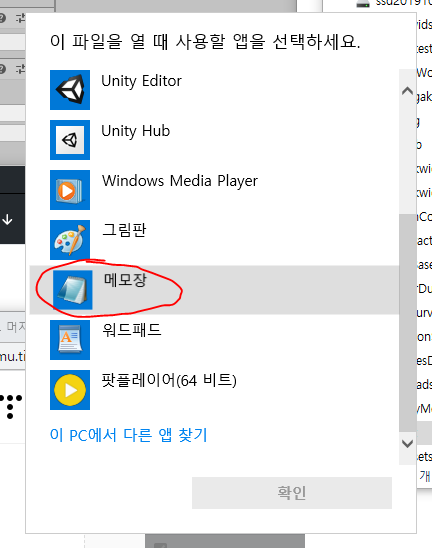The image size is (432, 548).
Task: Click the 'Unity Editor' label
Action: point(142,81)
